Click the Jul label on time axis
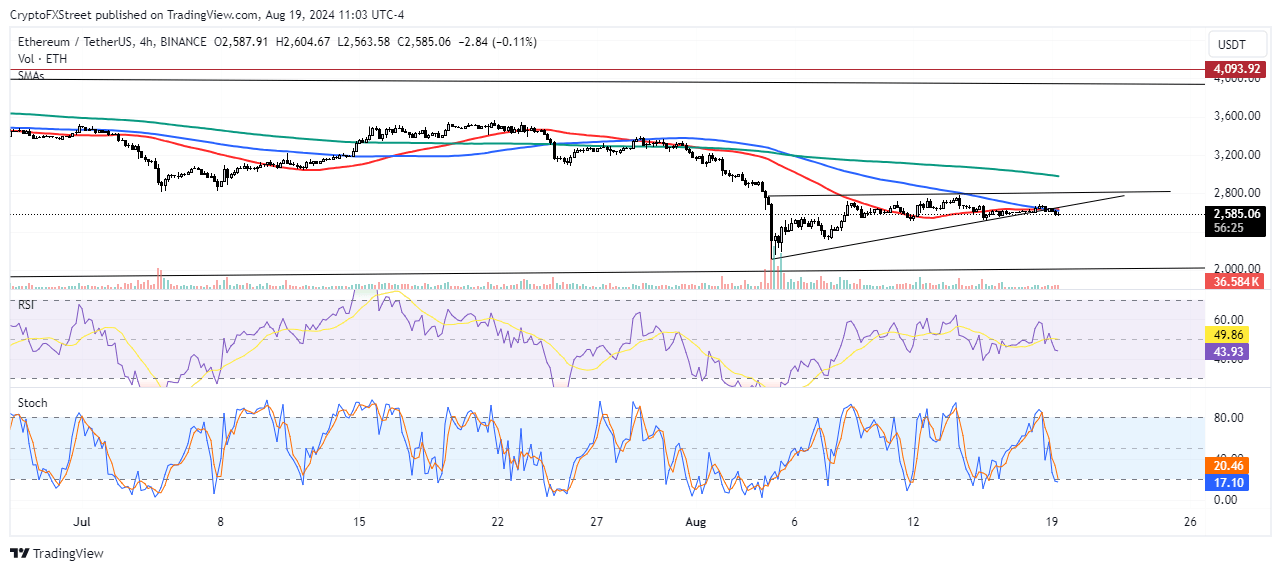 coord(82,521)
